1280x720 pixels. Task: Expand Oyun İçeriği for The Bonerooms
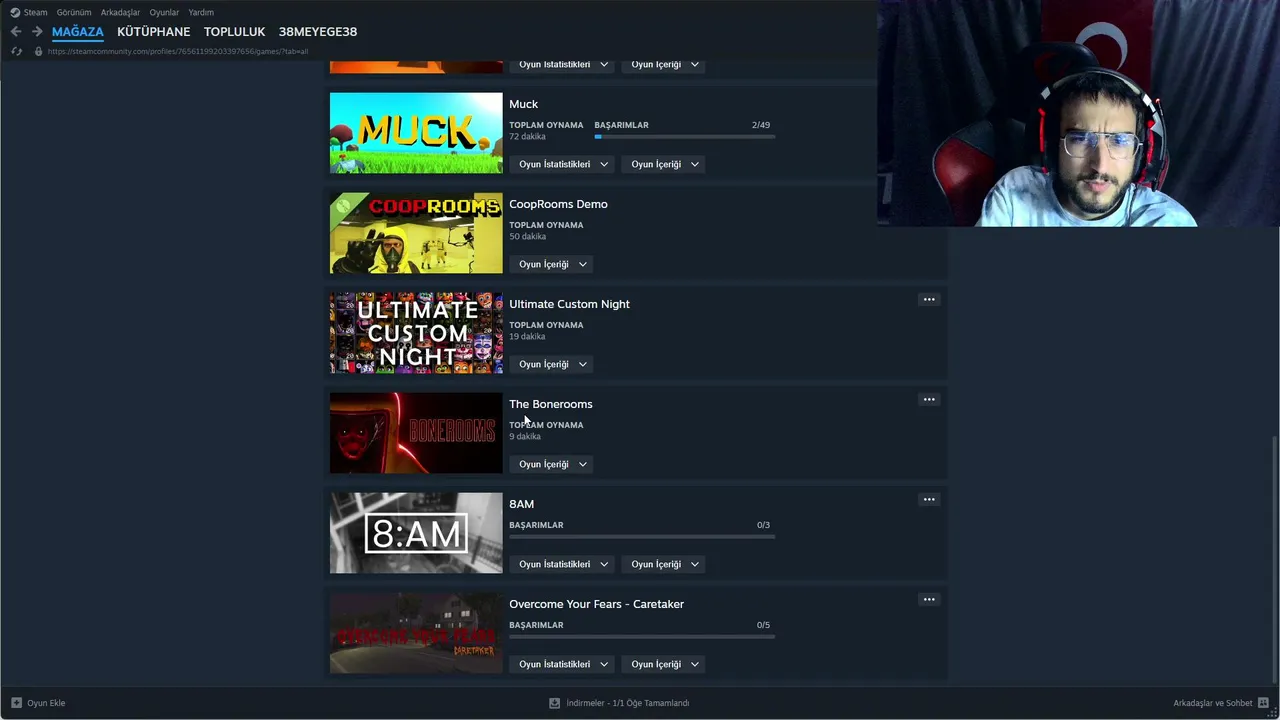coord(553,464)
